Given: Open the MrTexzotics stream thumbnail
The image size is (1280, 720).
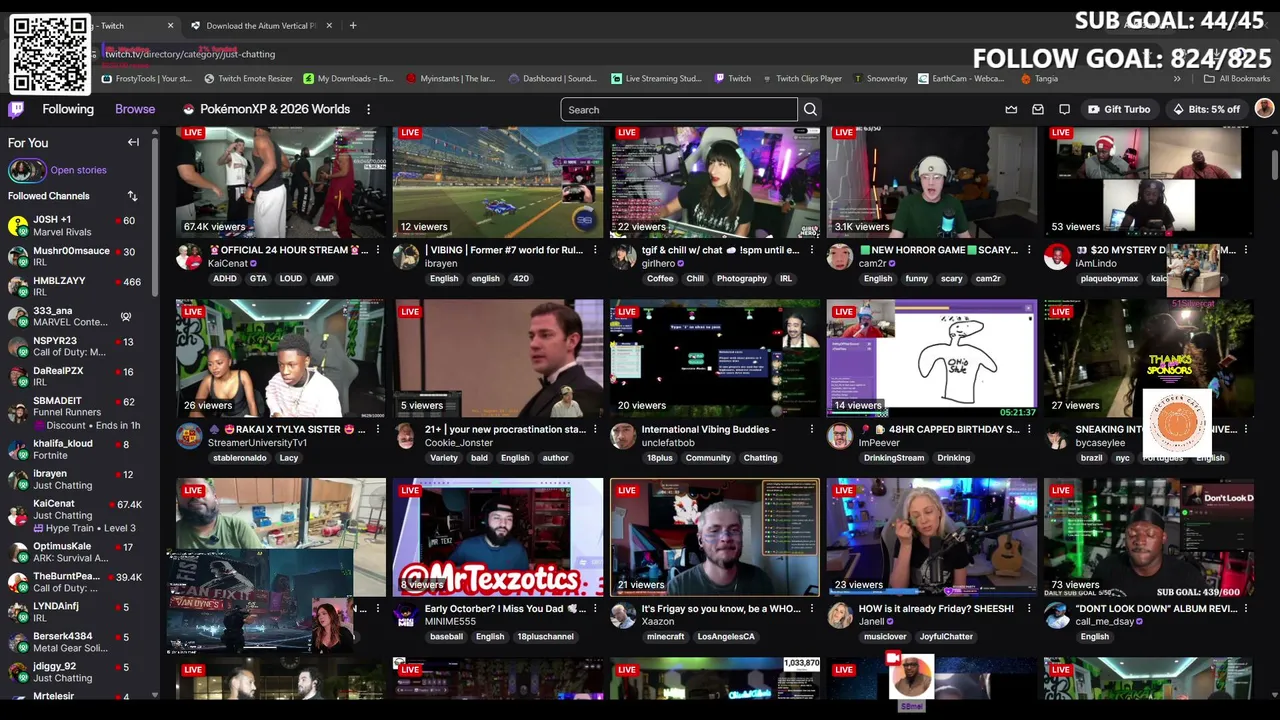Looking at the screenshot, I should (x=498, y=537).
